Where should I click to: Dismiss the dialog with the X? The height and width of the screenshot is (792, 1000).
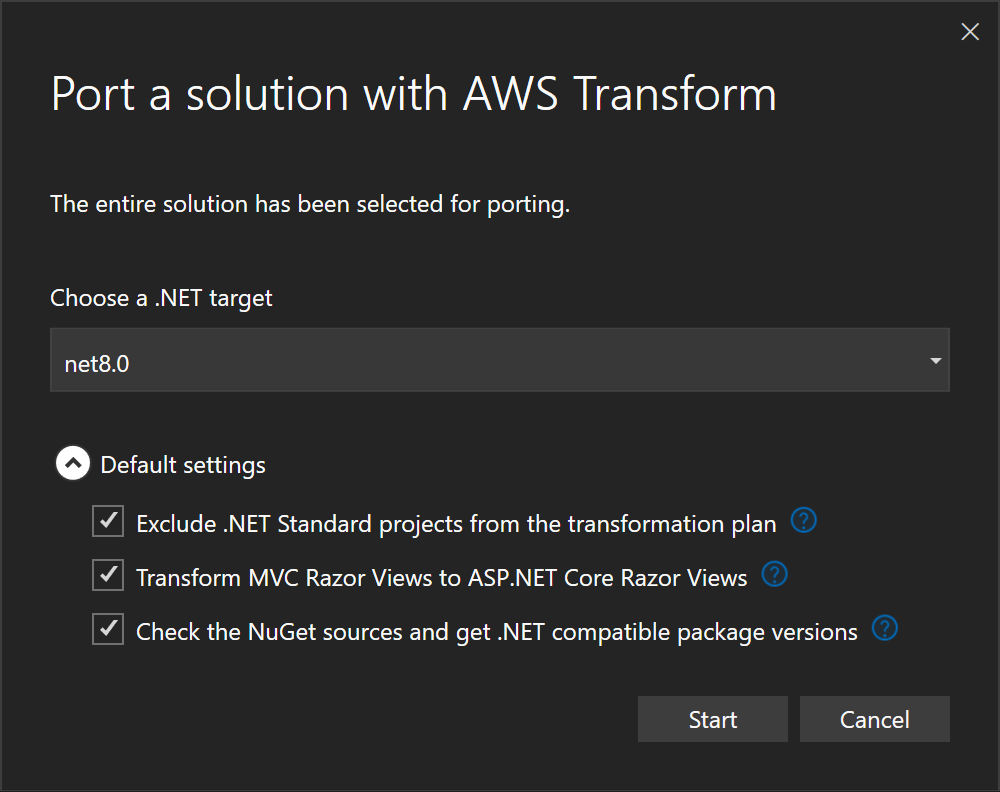pos(969,31)
